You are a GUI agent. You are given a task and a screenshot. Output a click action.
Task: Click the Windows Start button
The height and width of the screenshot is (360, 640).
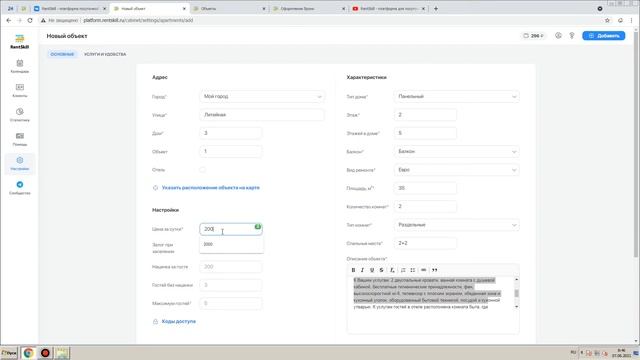(x=9, y=353)
